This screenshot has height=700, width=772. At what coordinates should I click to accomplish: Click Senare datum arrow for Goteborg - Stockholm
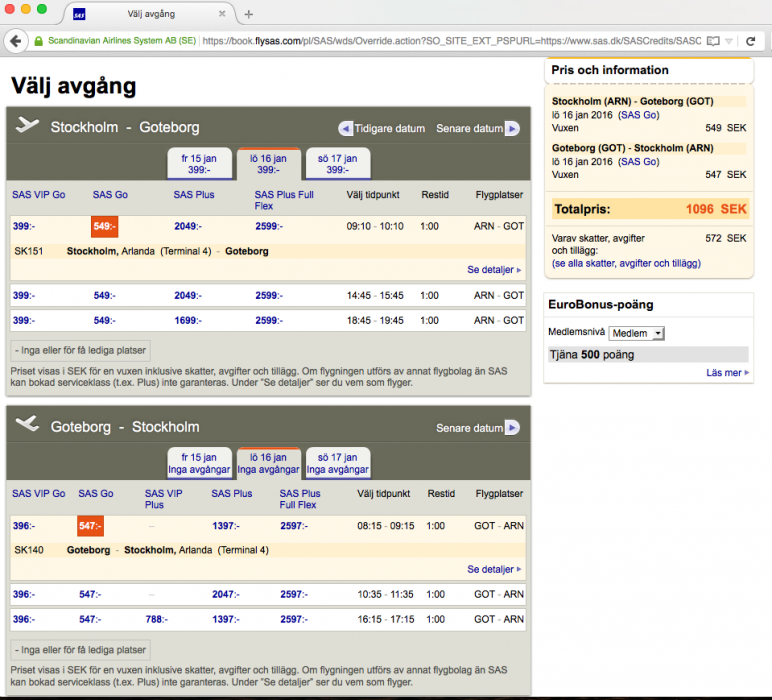pos(512,428)
